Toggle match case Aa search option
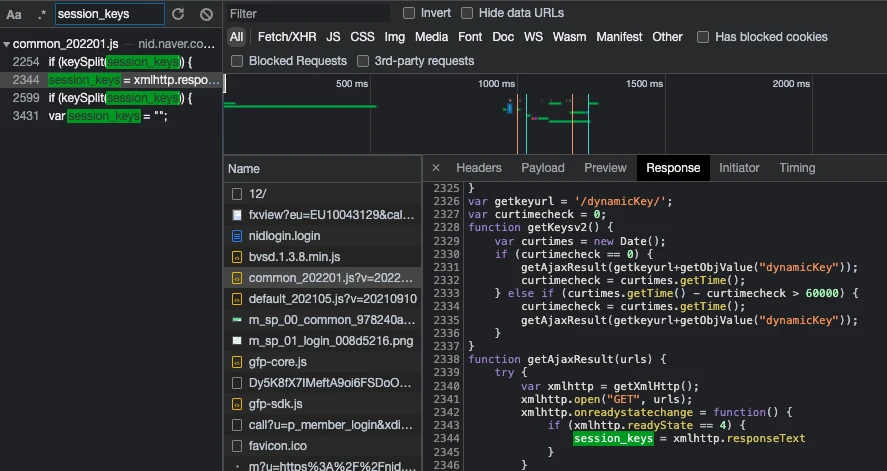The image size is (887, 471). 14,14
